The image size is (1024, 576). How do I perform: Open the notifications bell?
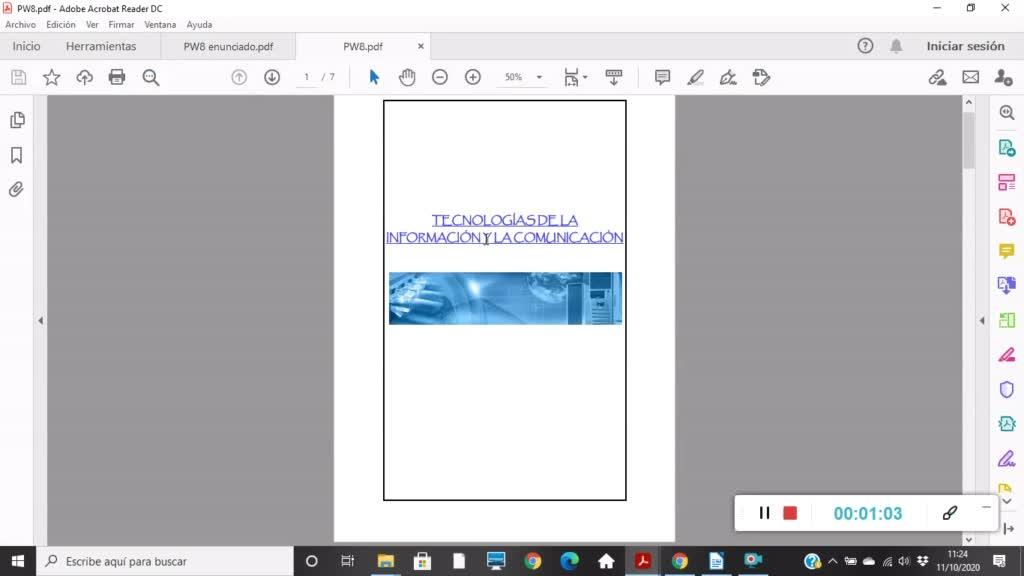pos(896,46)
